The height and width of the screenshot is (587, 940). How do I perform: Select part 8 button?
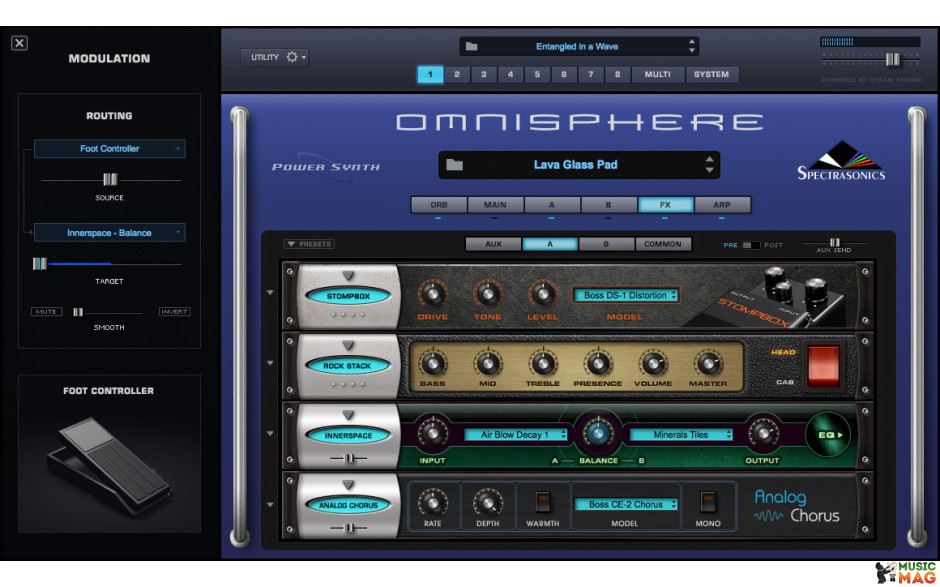(617, 74)
